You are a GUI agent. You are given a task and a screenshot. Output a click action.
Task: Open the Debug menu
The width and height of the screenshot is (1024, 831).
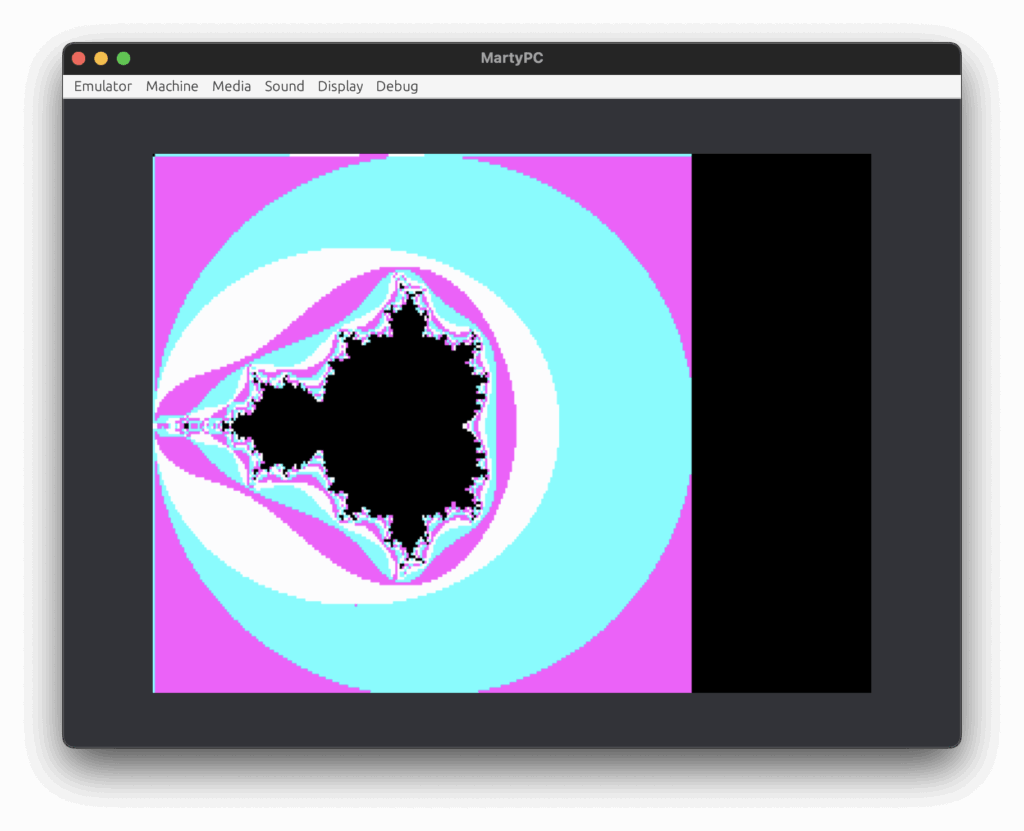(397, 86)
